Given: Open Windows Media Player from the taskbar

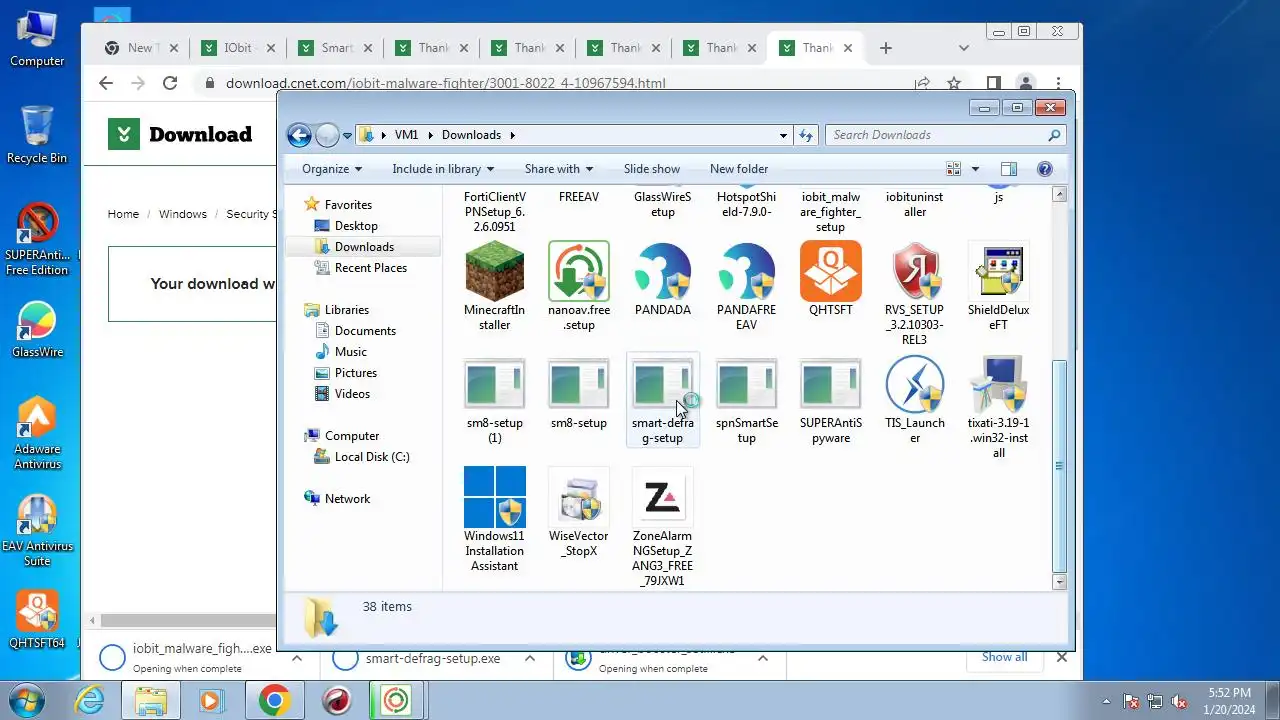Looking at the screenshot, I should [x=210, y=700].
